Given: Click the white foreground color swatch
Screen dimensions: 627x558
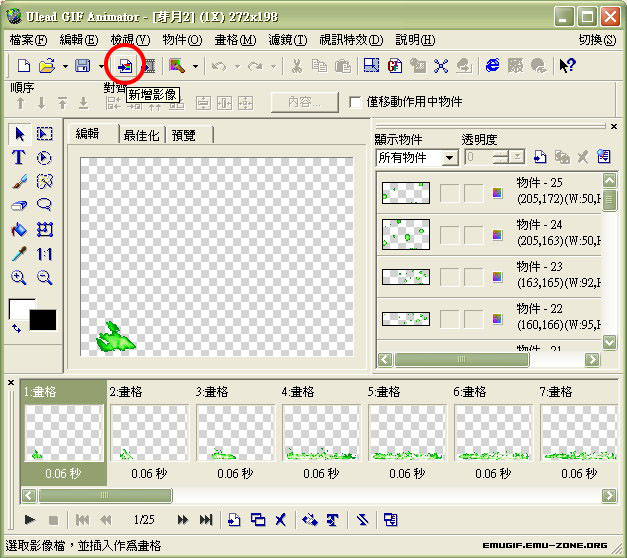Looking at the screenshot, I should click(x=18, y=308).
